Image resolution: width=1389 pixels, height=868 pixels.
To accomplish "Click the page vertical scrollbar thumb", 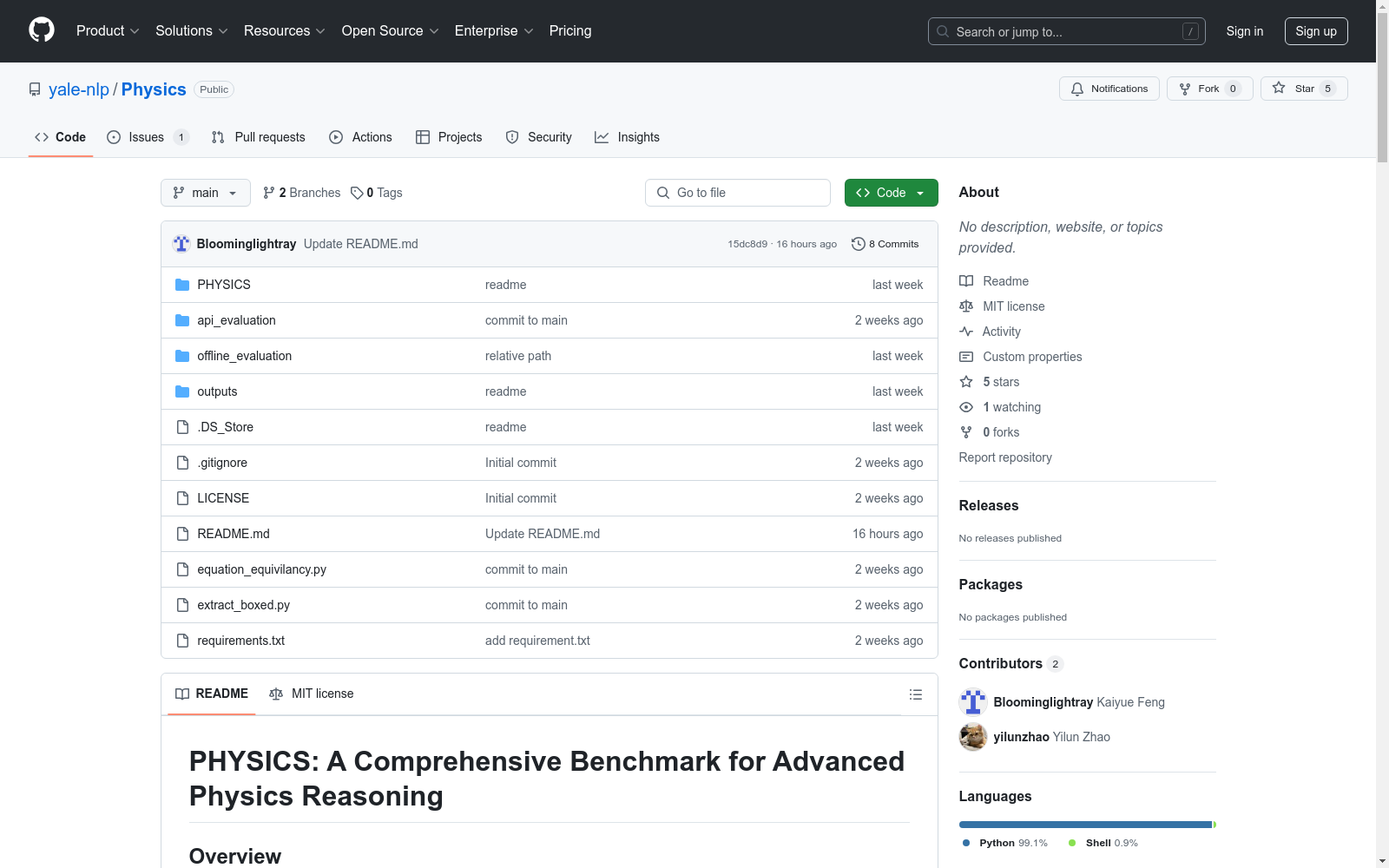I will coord(1382,87).
